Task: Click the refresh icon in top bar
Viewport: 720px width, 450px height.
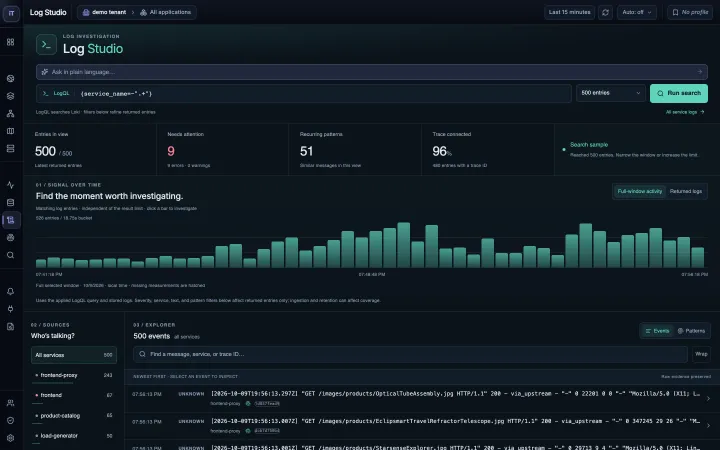Action: click(605, 12)
